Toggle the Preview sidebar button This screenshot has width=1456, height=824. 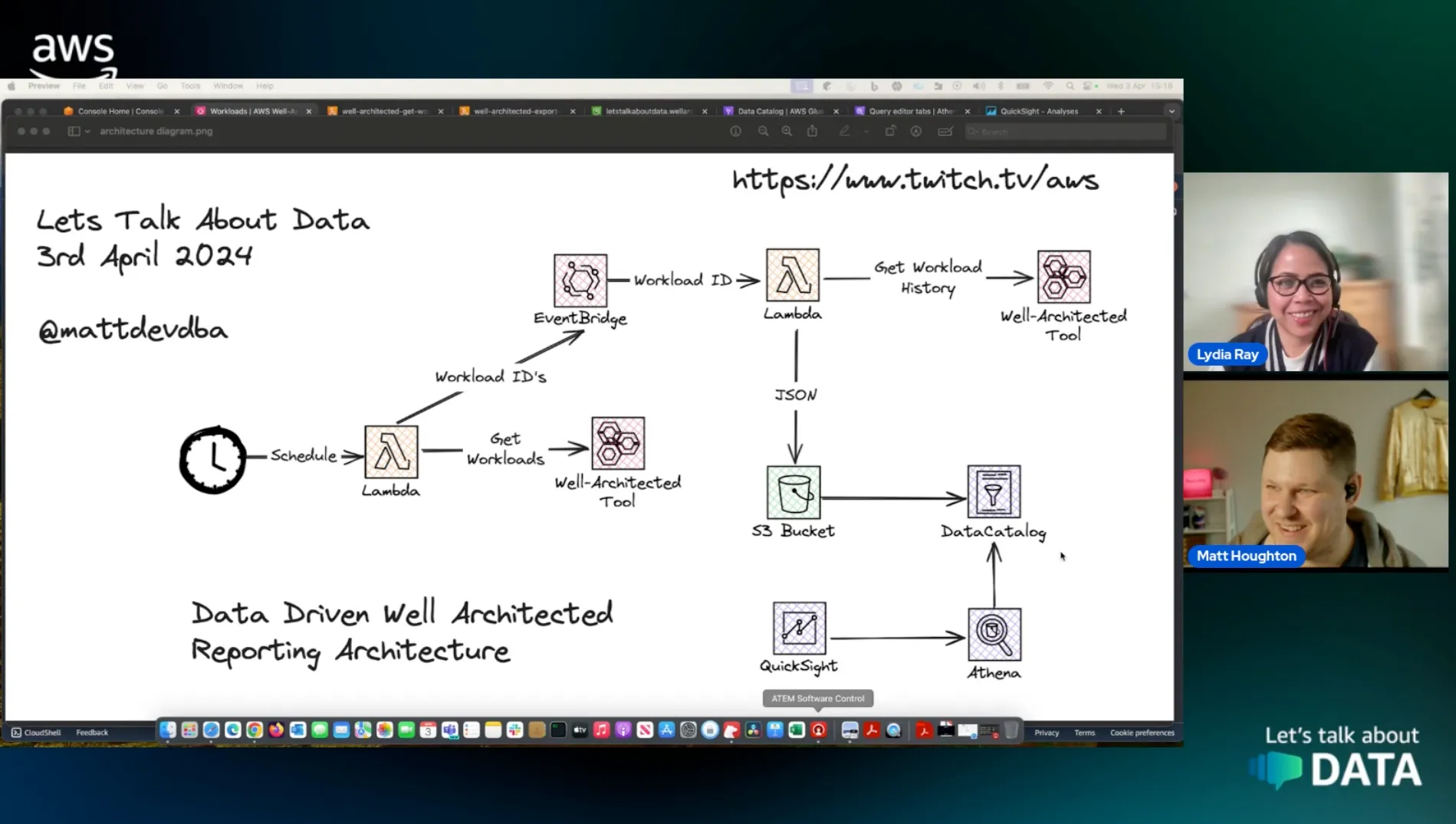point(74,131)
